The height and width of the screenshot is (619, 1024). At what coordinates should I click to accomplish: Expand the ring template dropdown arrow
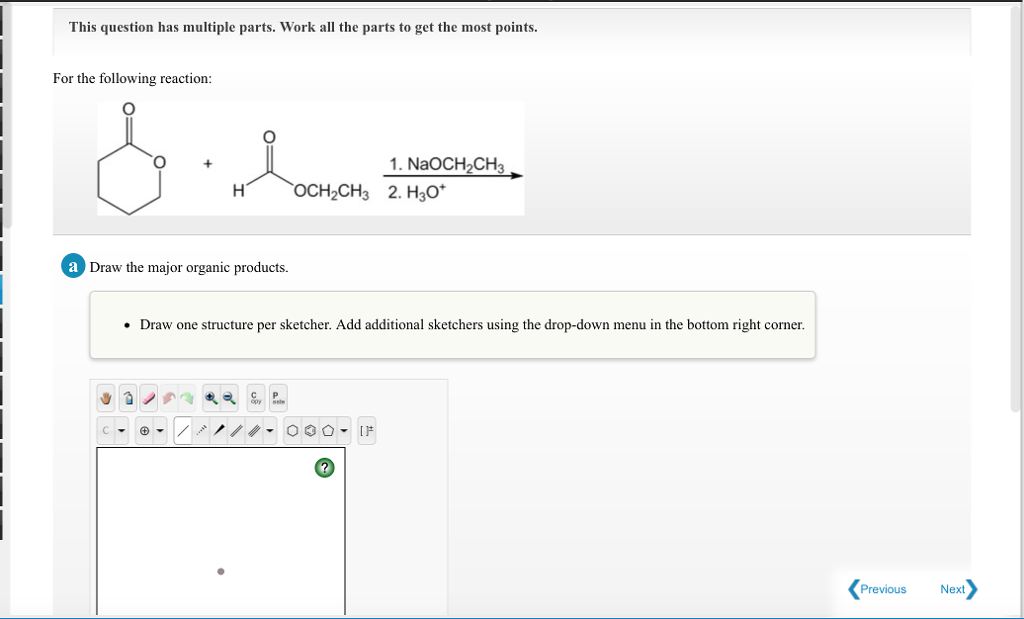pyautogui.click(x=343, y=430)
